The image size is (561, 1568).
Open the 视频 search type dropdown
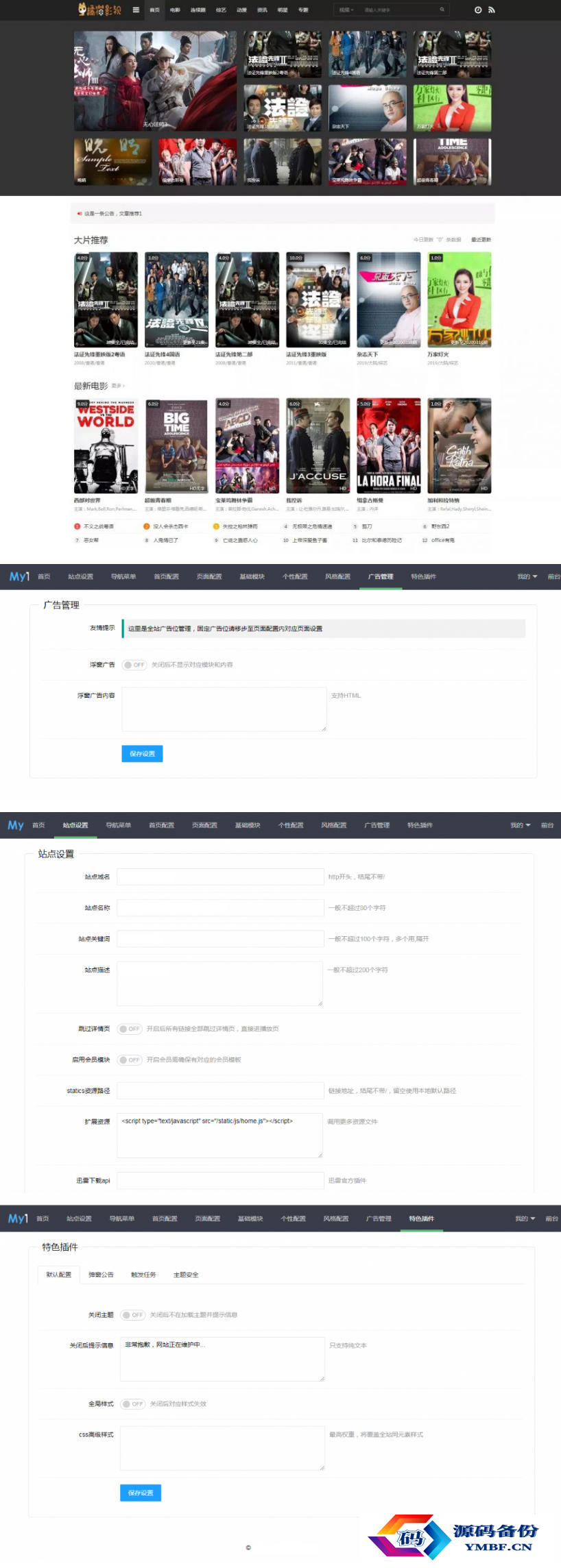tap(346, 10)
